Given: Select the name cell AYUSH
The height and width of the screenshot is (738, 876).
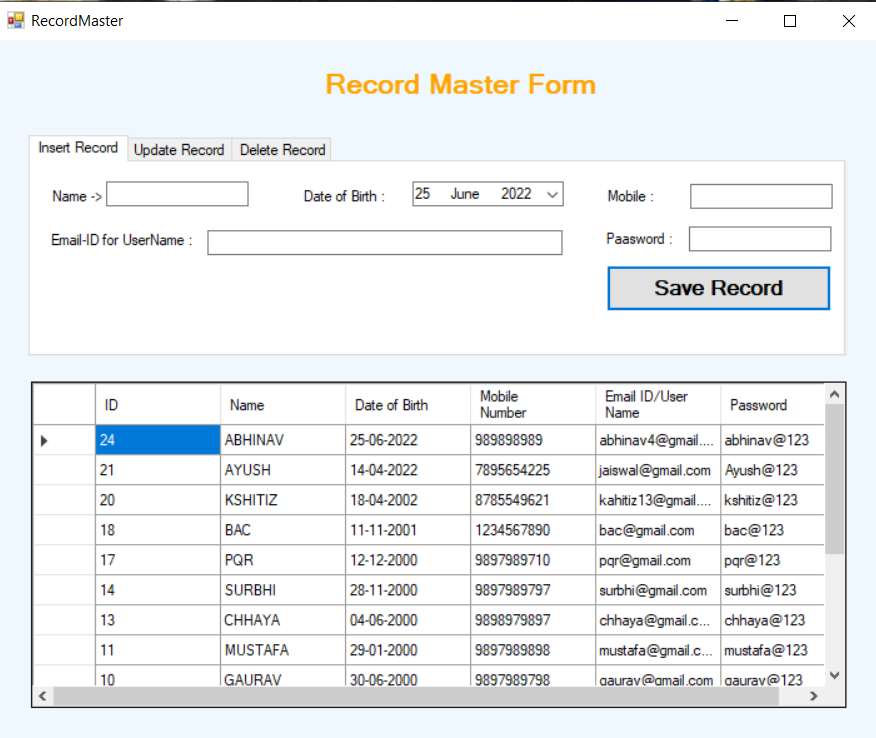Looking at the screenshot, I should tap(283, 470).
